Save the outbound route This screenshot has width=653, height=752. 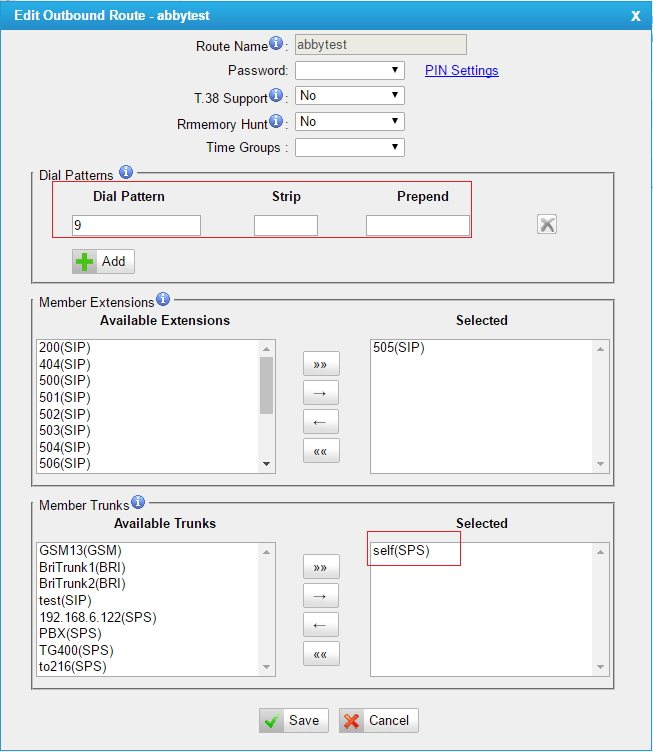(294, 720)
